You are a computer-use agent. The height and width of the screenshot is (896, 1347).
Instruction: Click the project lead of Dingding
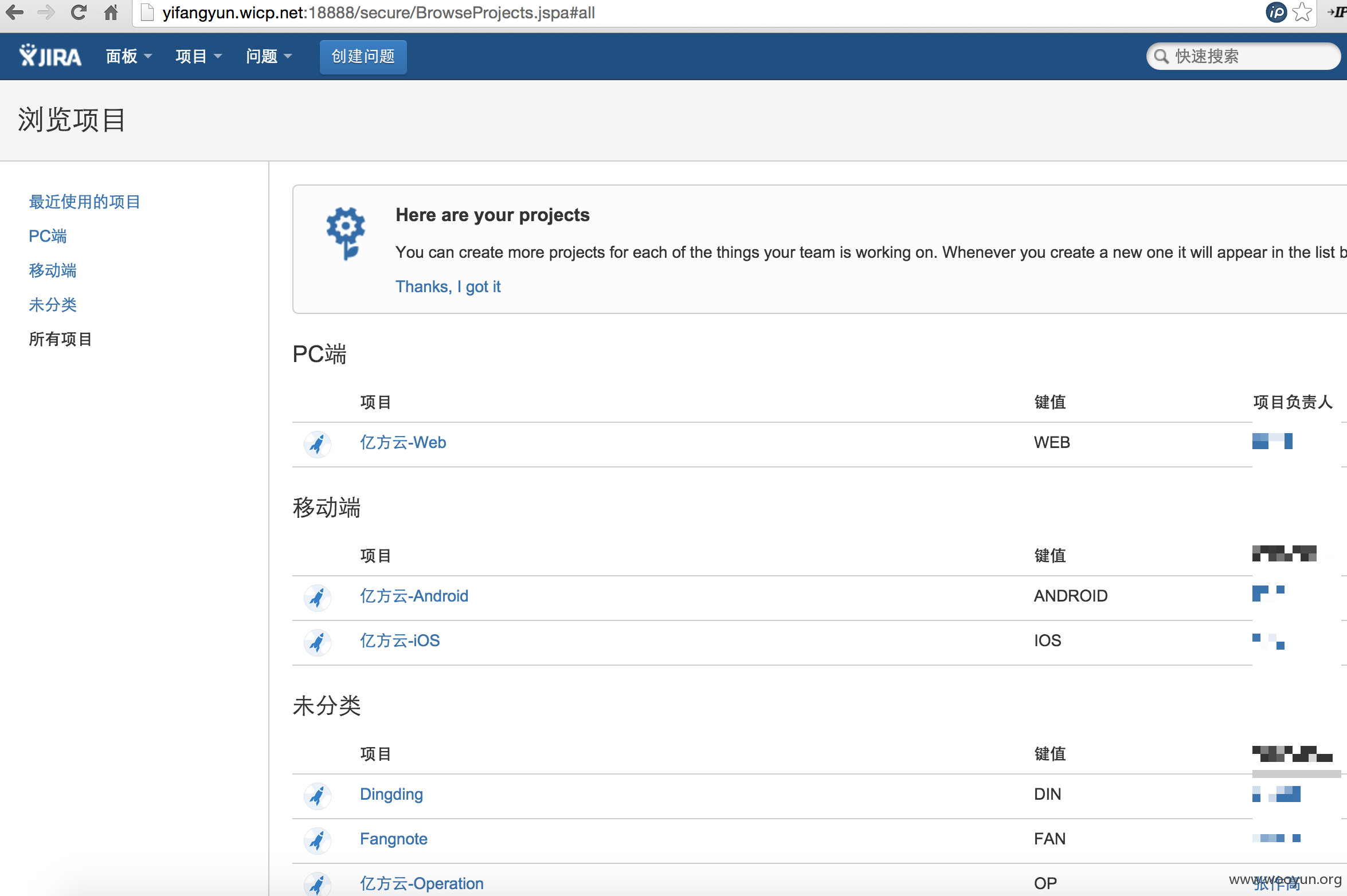[1276, 794]
